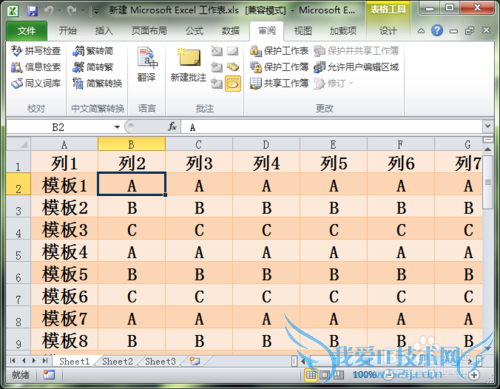Image resolution: width=500 pixels, height=389 pixels.
Task: Switch to the 数据 ribbon tab
Action: pyautogui.click(x=231, y=31)
